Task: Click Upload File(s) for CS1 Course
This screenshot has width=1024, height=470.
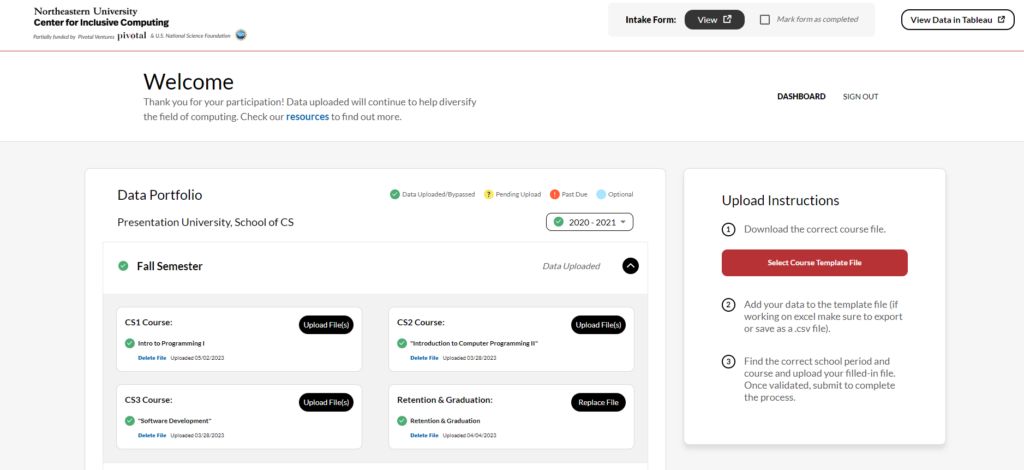Action: coord(326,324)
